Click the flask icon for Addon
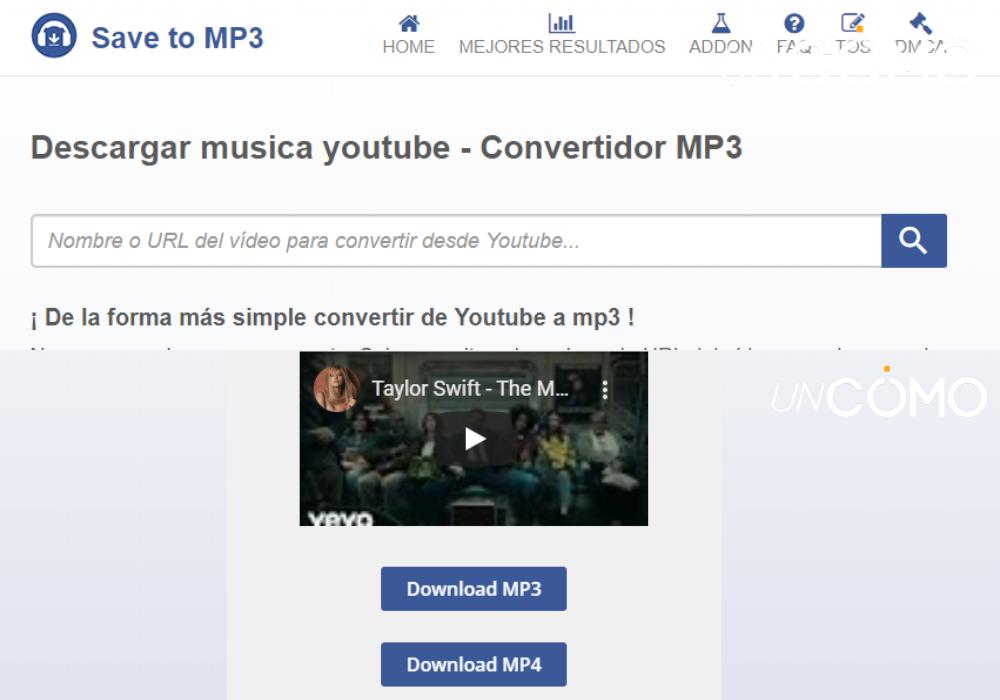The width and height of the screenshot is (1000, 700). tap(721, 23)
